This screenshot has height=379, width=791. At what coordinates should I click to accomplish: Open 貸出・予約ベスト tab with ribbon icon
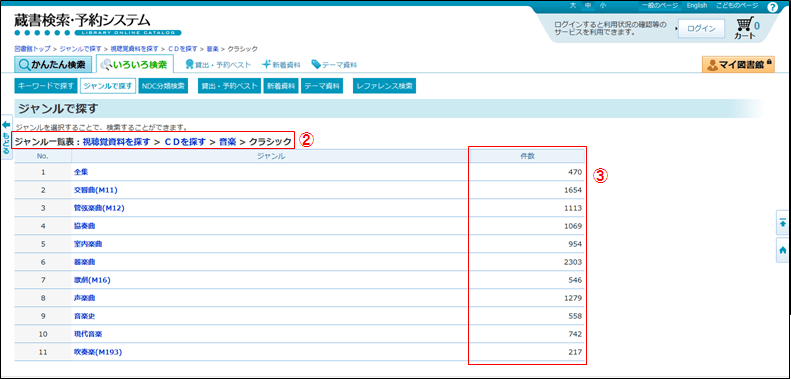[218, 65]
